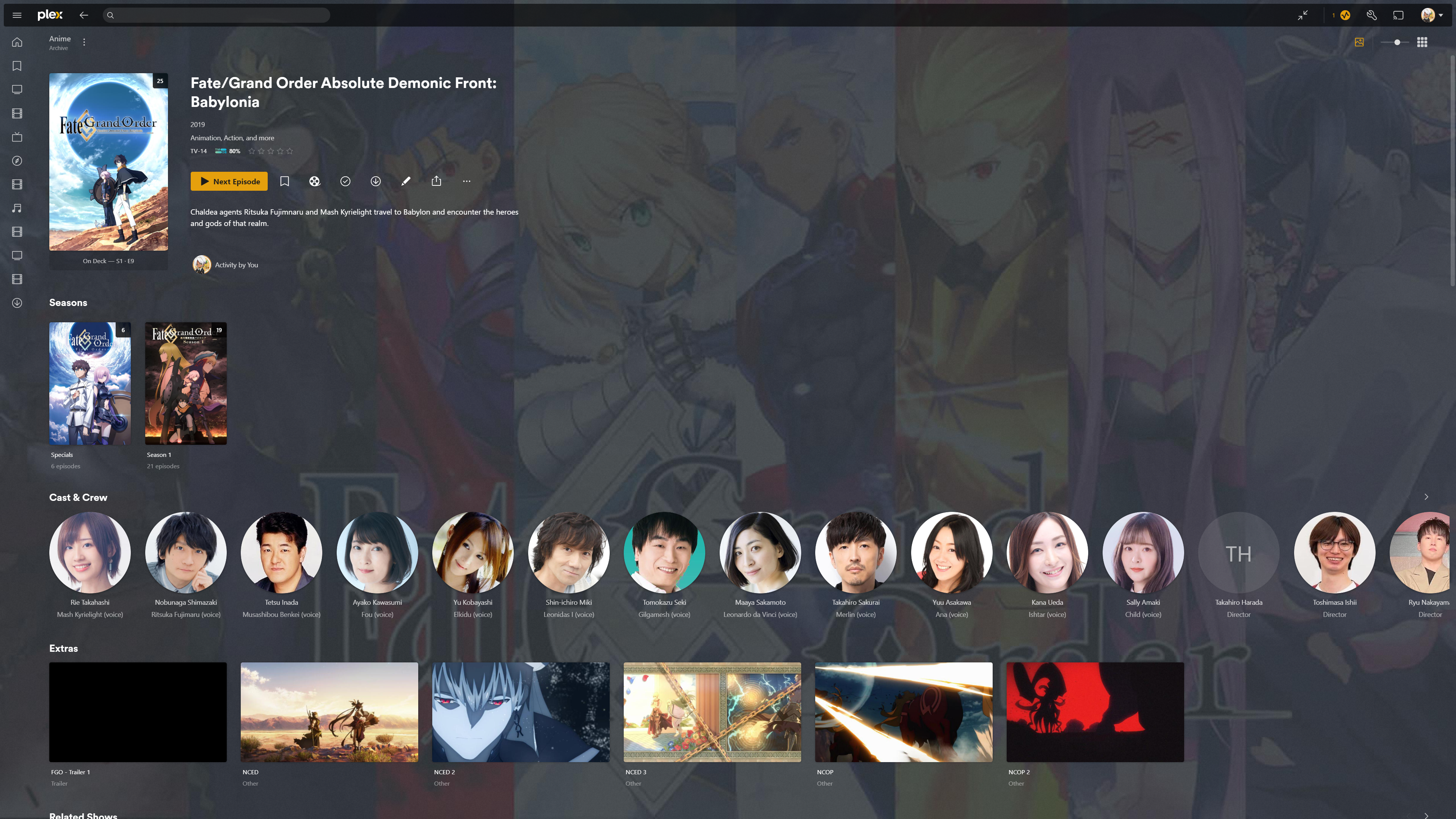
Task: Open Nobunaga Shimazaki's cast photo
Action: coord(186,553)
